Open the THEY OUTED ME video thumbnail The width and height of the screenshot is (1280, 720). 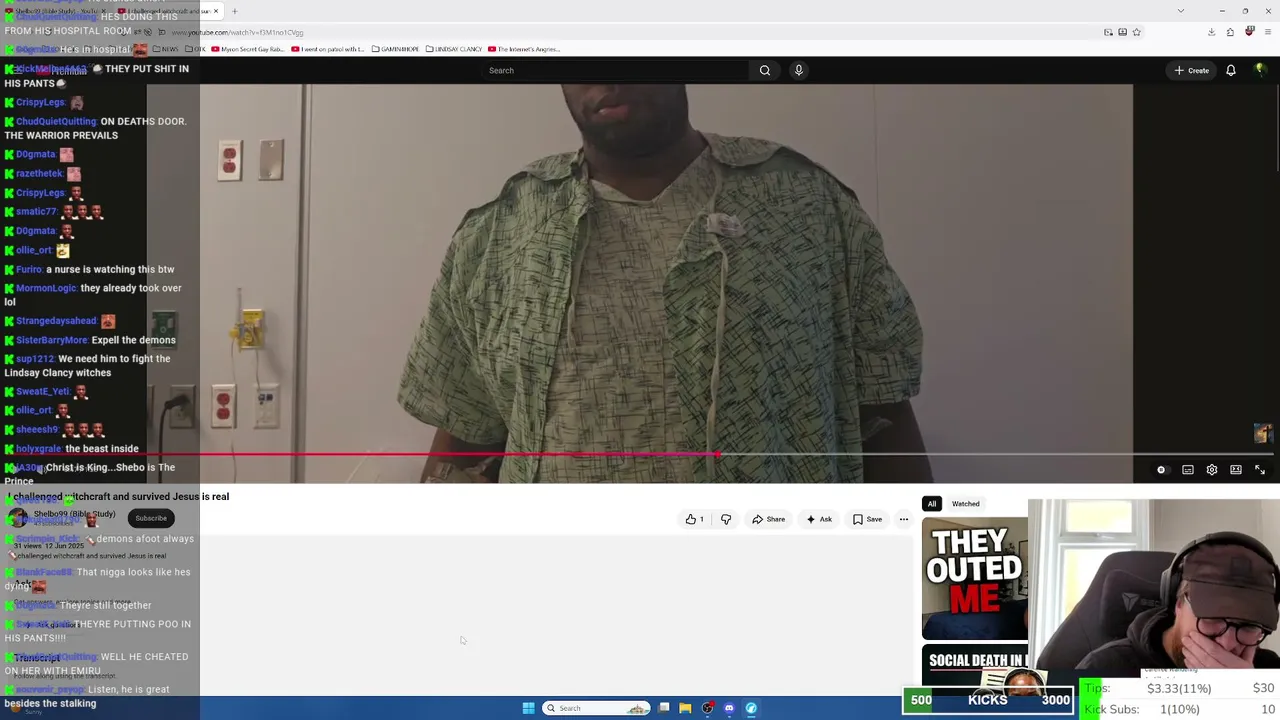975,578
